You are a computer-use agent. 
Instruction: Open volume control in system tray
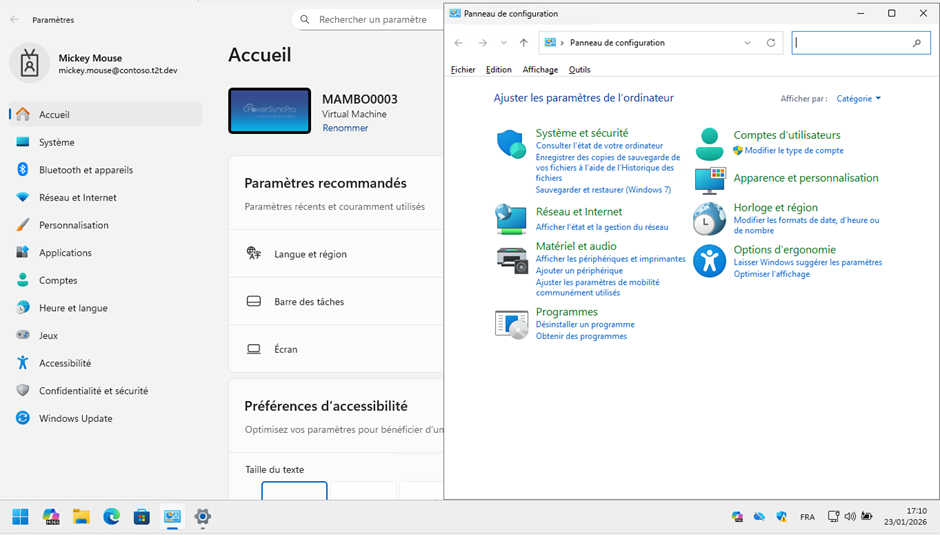coord(849,516)
